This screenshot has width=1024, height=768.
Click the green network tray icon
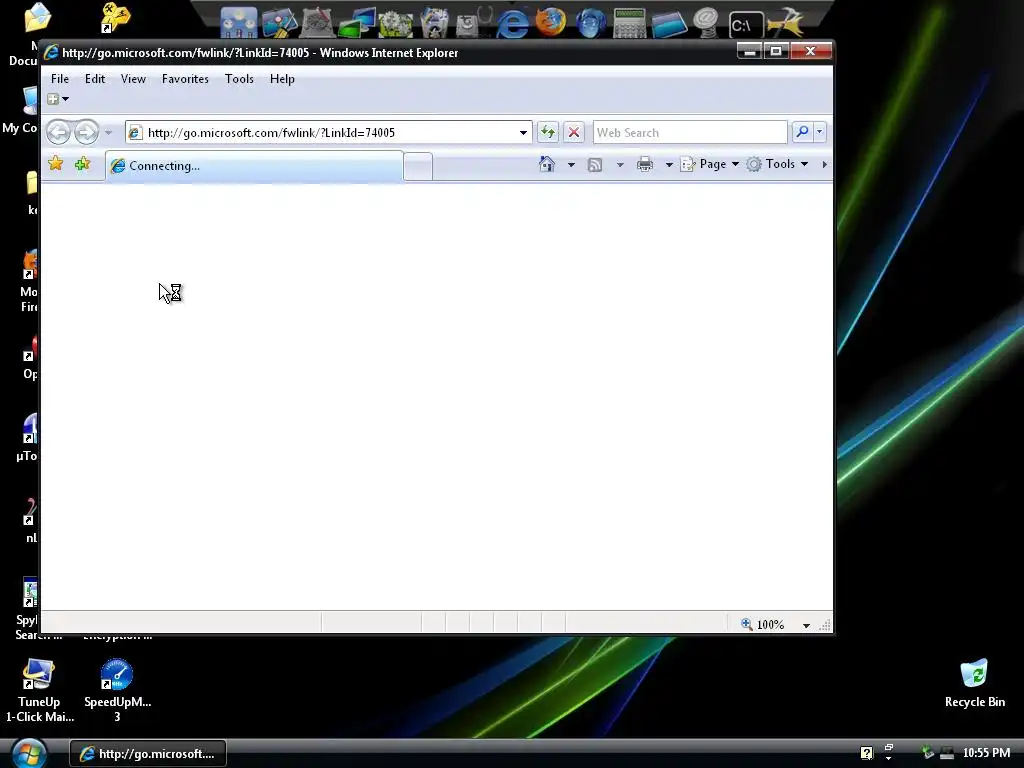pyautogui.click(x=927, y=753)
